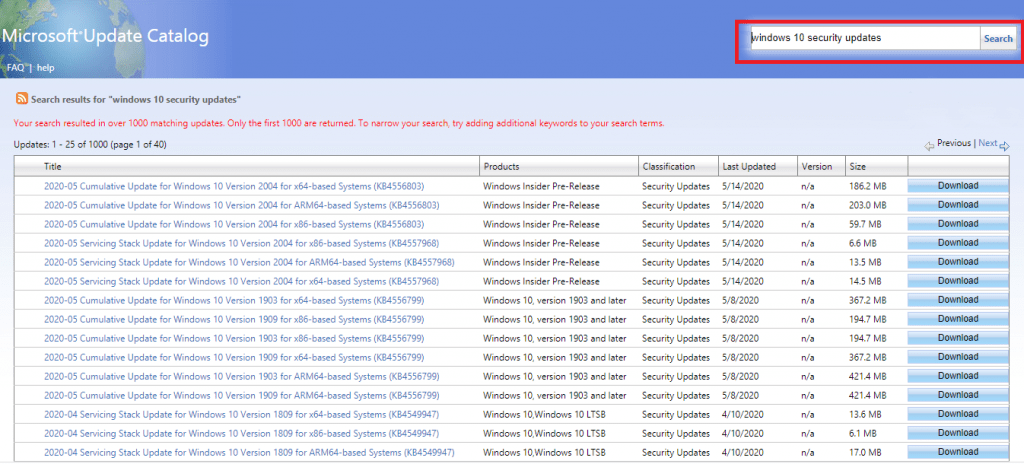Open Cumulative Update Version 2004 ARM64 (KB4556803) link

(242, 205)
